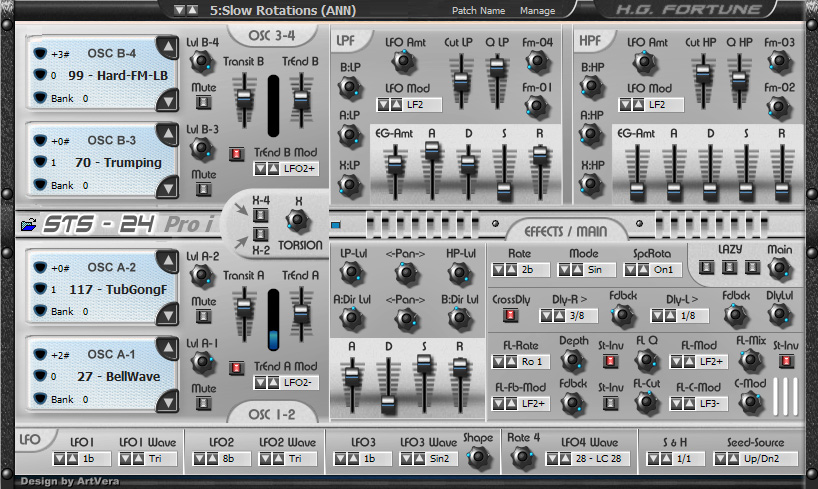The width and height of the screenshot is (818, 489).
Task: Click the A:HP knob
Action: tap(591, 134)
